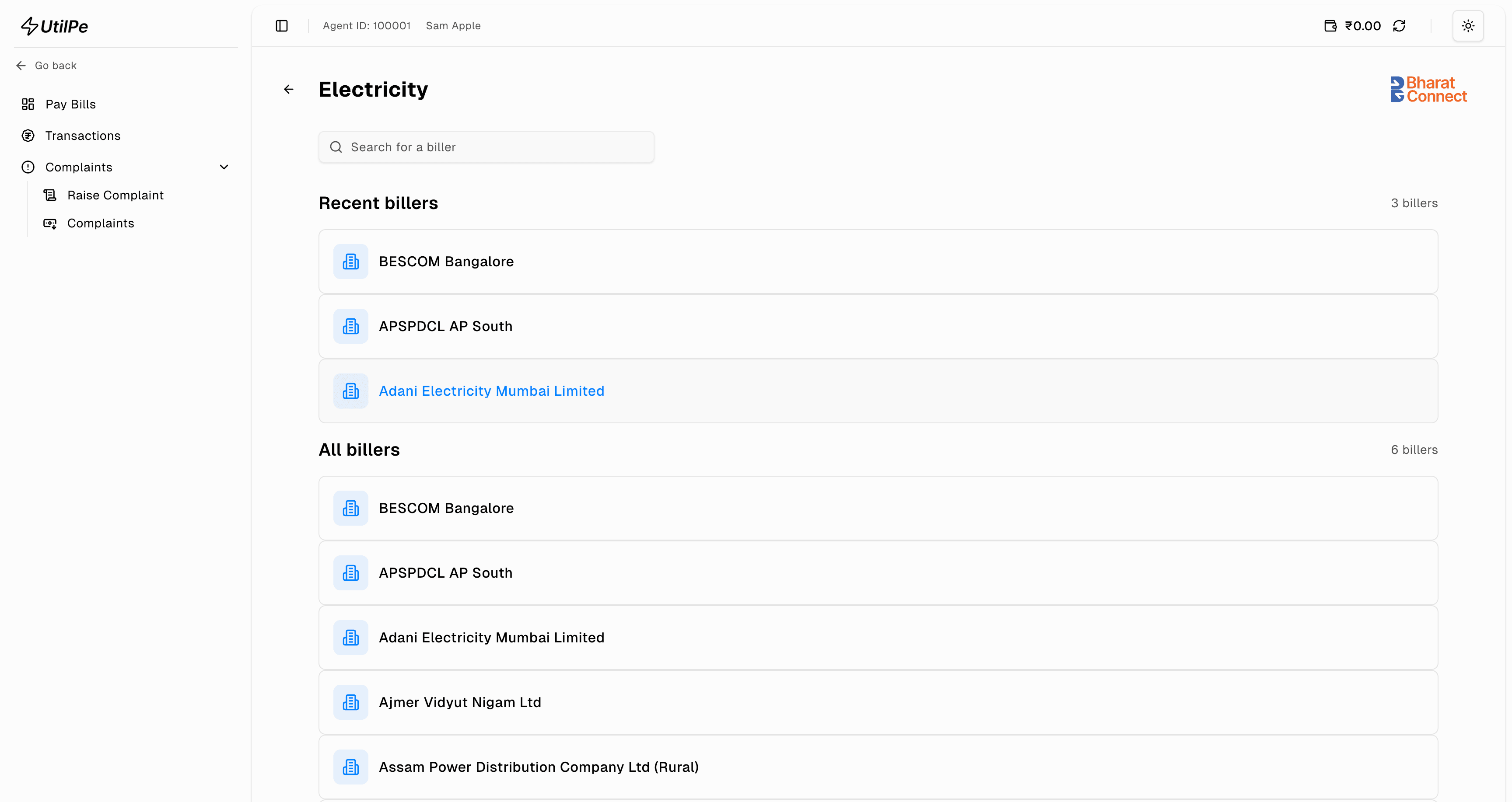Switch to light theme mode
This screenshot has height=802, width=1512.
point(1468,25)
